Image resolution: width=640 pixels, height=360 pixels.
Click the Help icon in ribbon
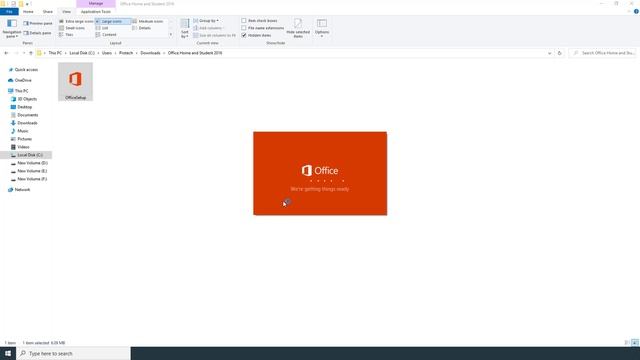tap(636, 11)
